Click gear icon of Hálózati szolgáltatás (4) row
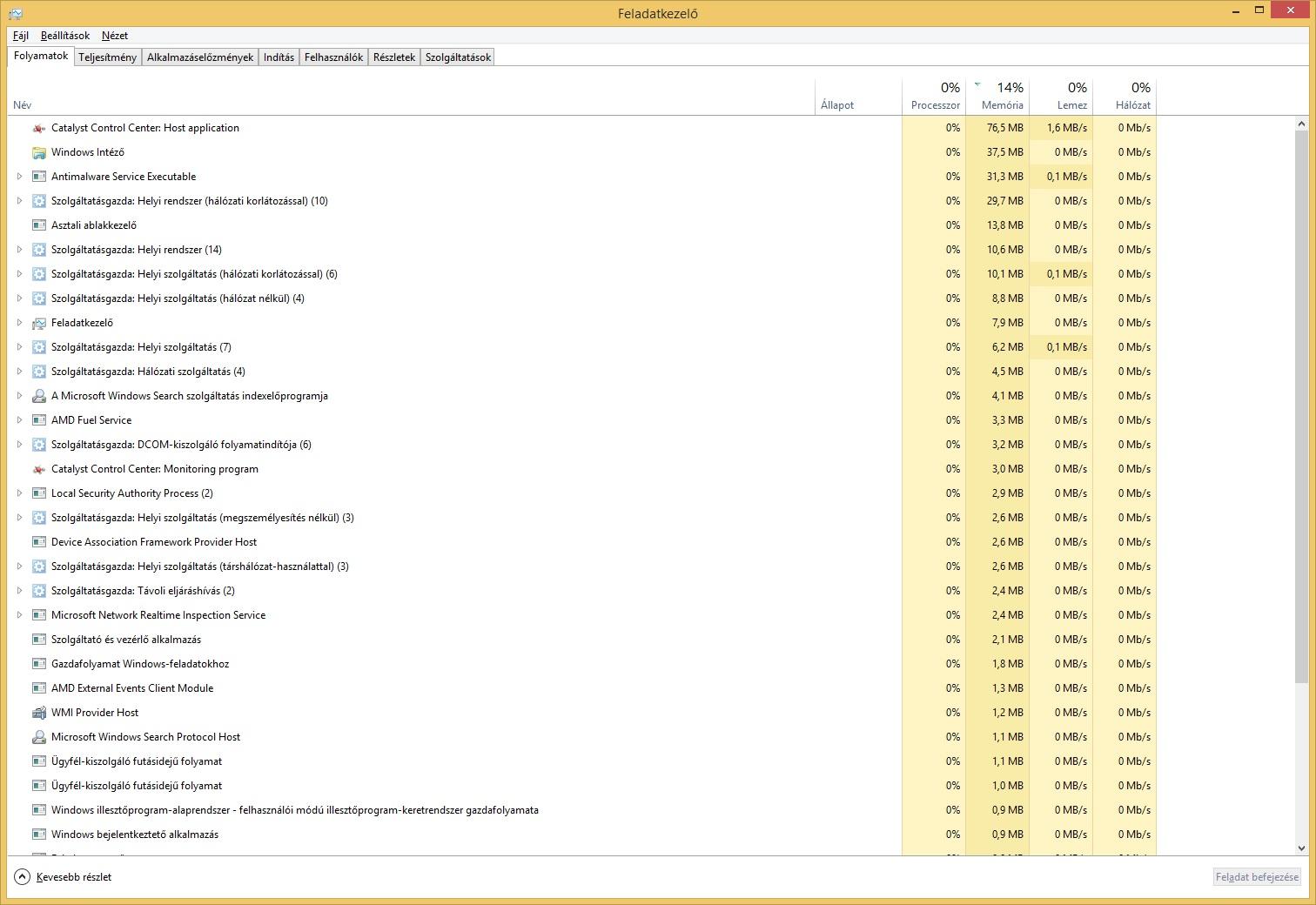The width and height of the screenshot is (1316, 905). coord(38,372)
